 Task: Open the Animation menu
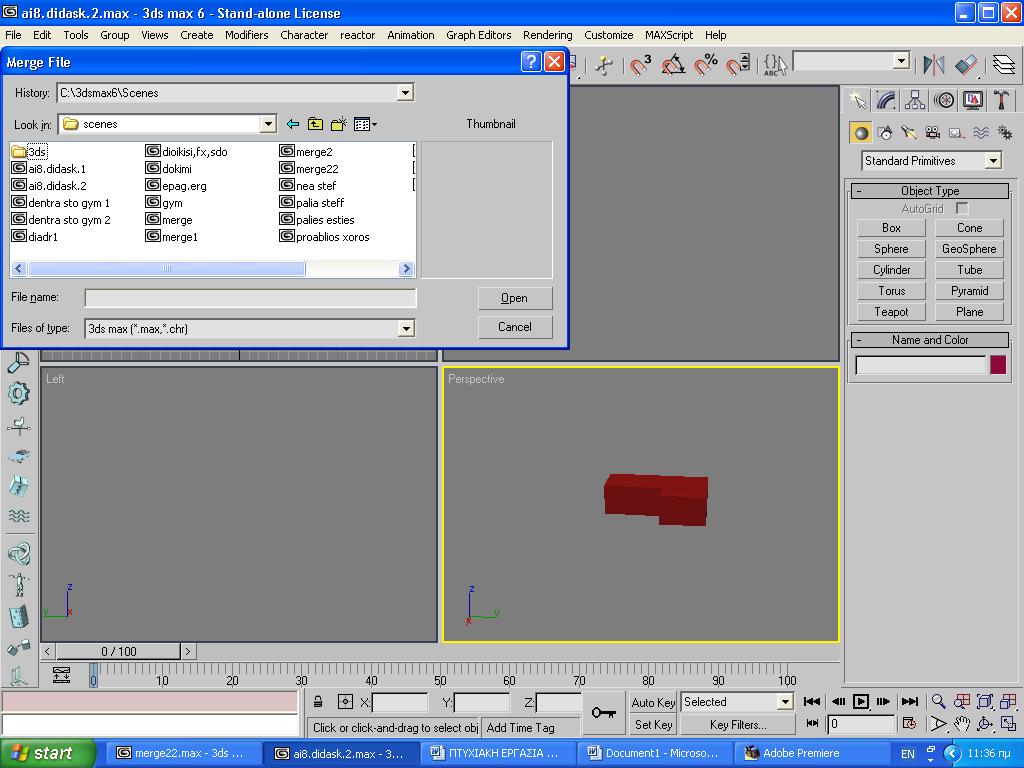(x=411, y=35)
